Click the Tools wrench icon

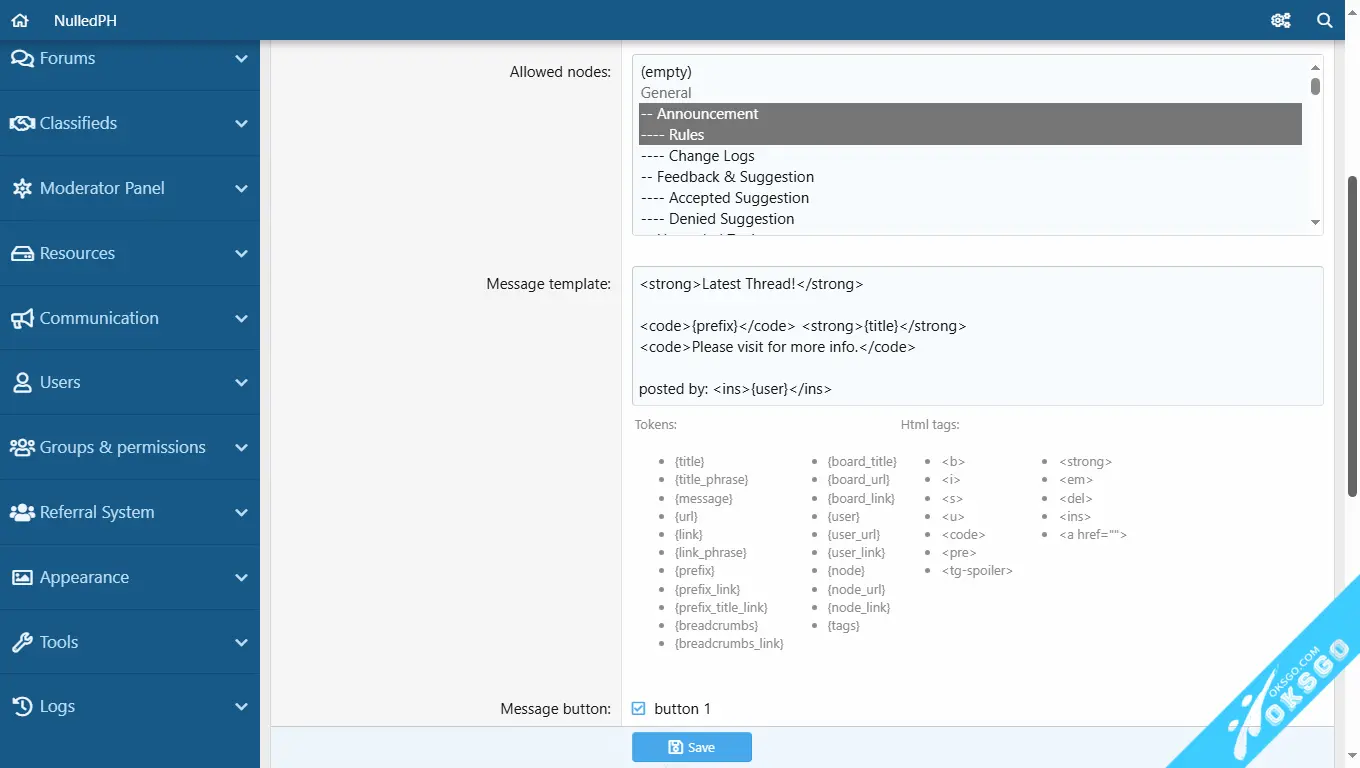pyautogui.click(x=22, y=642)
